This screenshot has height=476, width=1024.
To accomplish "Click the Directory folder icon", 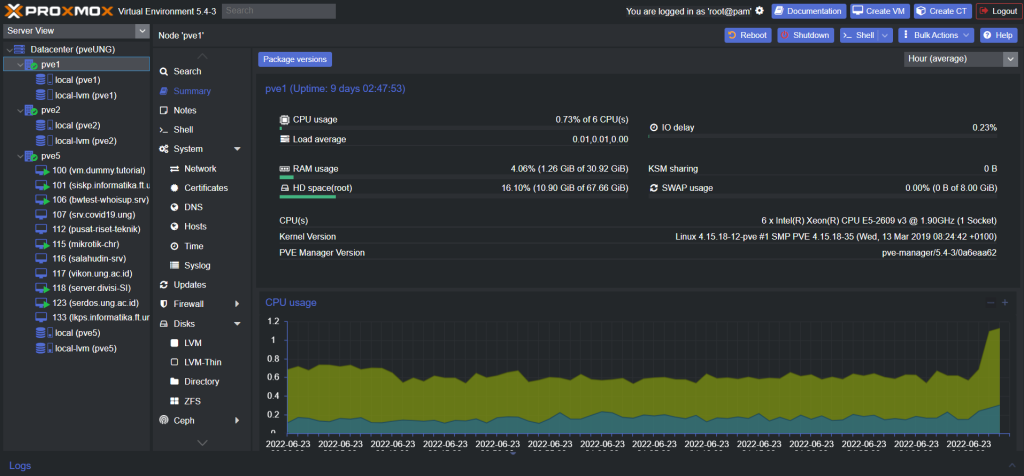I will (x=174, y=381).
